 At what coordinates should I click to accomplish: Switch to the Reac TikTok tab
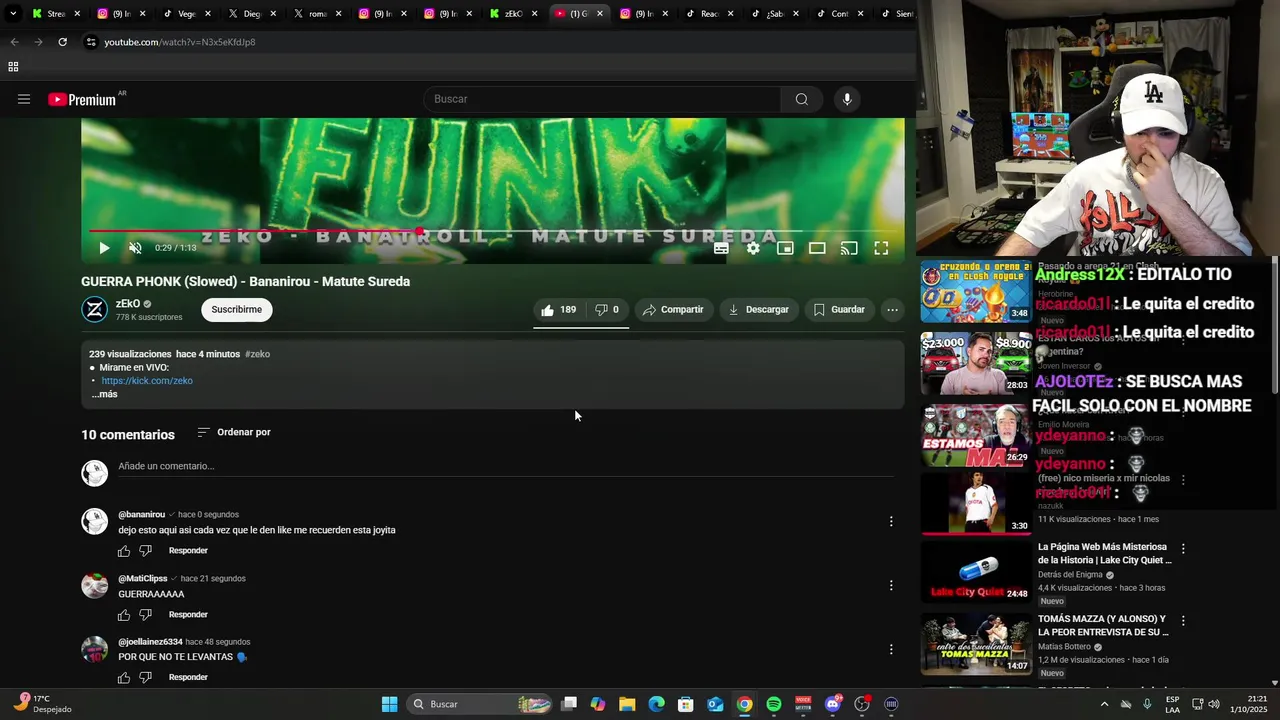click(708, 14)
